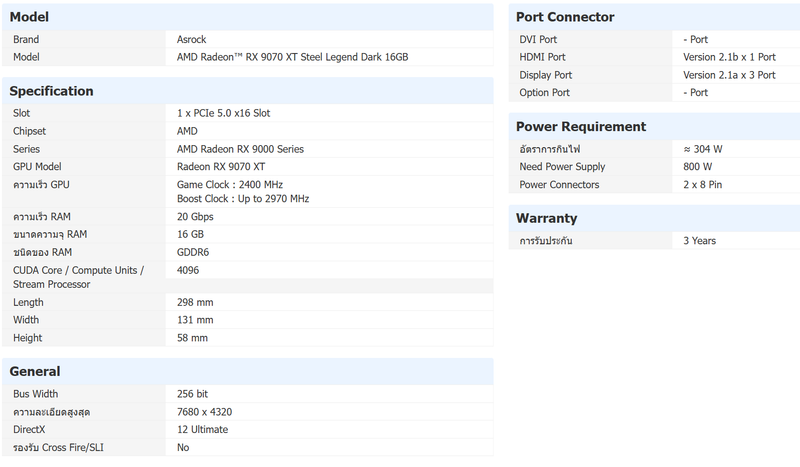
Task: Click the Model section header
Action: (x=29, y=17)
